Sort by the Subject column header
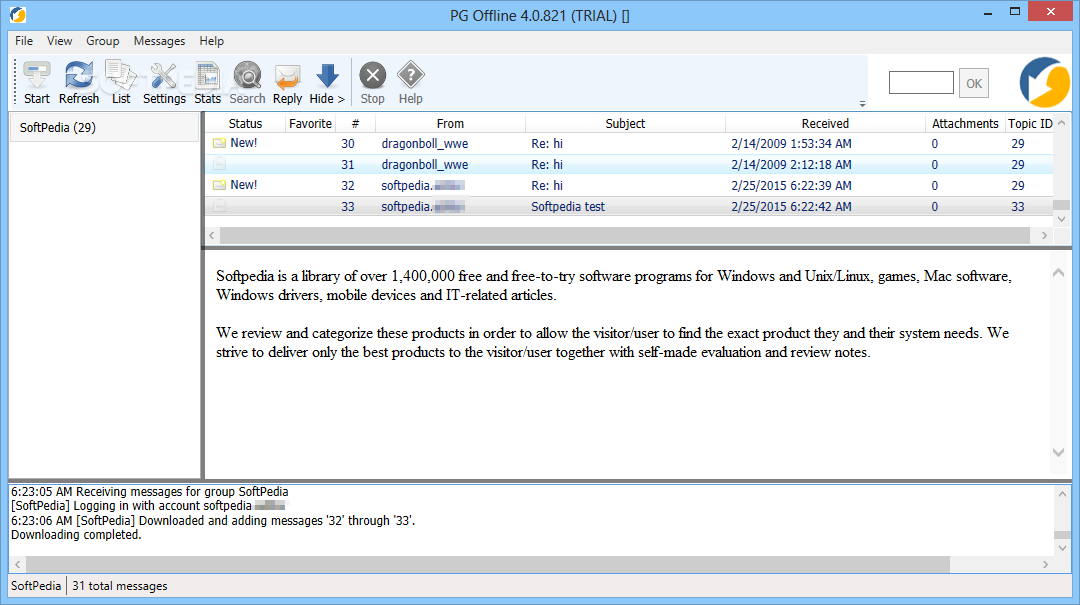Viewport: 1080px width, 605px height. click(x=625, y=123)
